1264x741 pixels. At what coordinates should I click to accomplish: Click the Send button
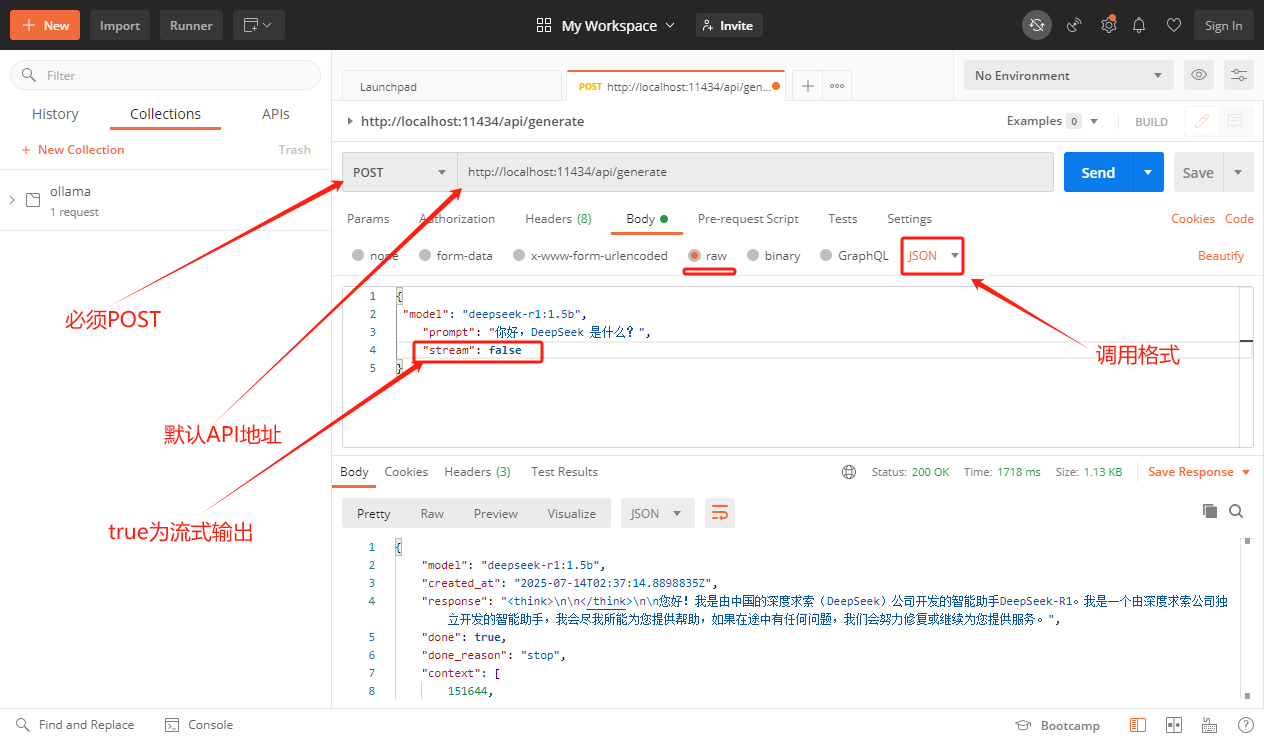click(x=1098, y=172)
